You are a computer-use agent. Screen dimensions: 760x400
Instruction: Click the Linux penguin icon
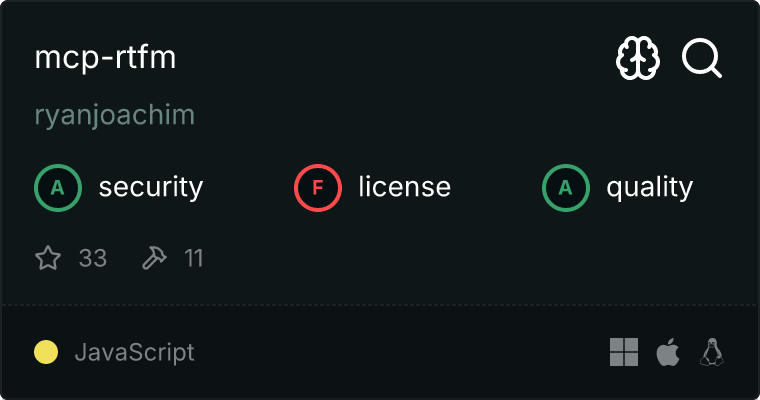[x=712, y=352]
